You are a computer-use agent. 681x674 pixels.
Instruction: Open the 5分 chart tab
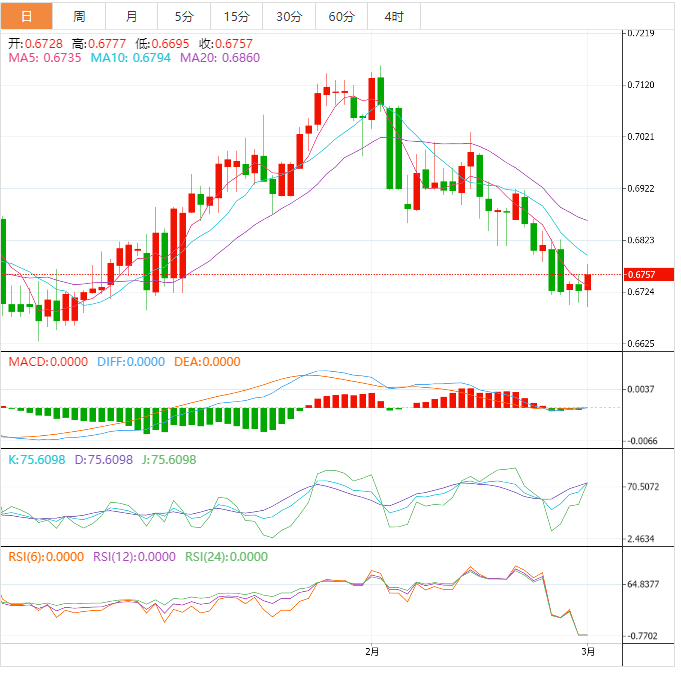(184, 16)
